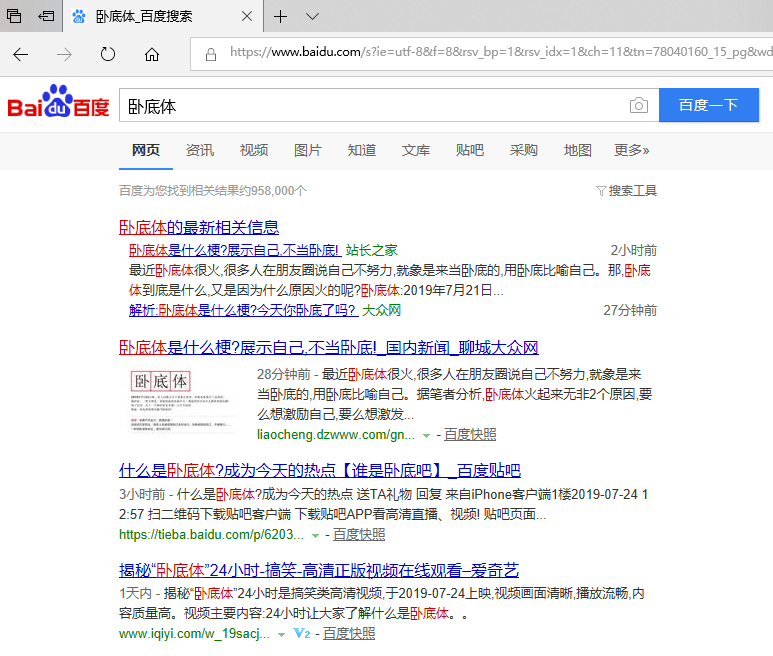This screenshot has height=656, width=773.
Task: Click the browser forward arrow
Action: [64, 54]
